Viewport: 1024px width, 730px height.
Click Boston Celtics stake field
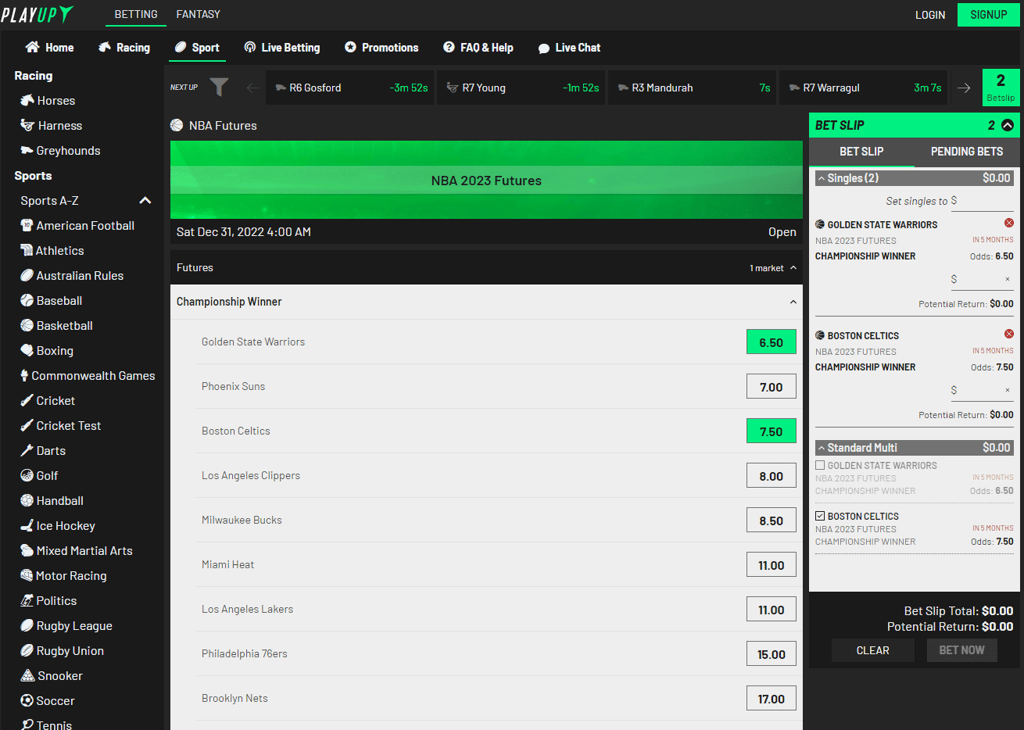point(983,390)
